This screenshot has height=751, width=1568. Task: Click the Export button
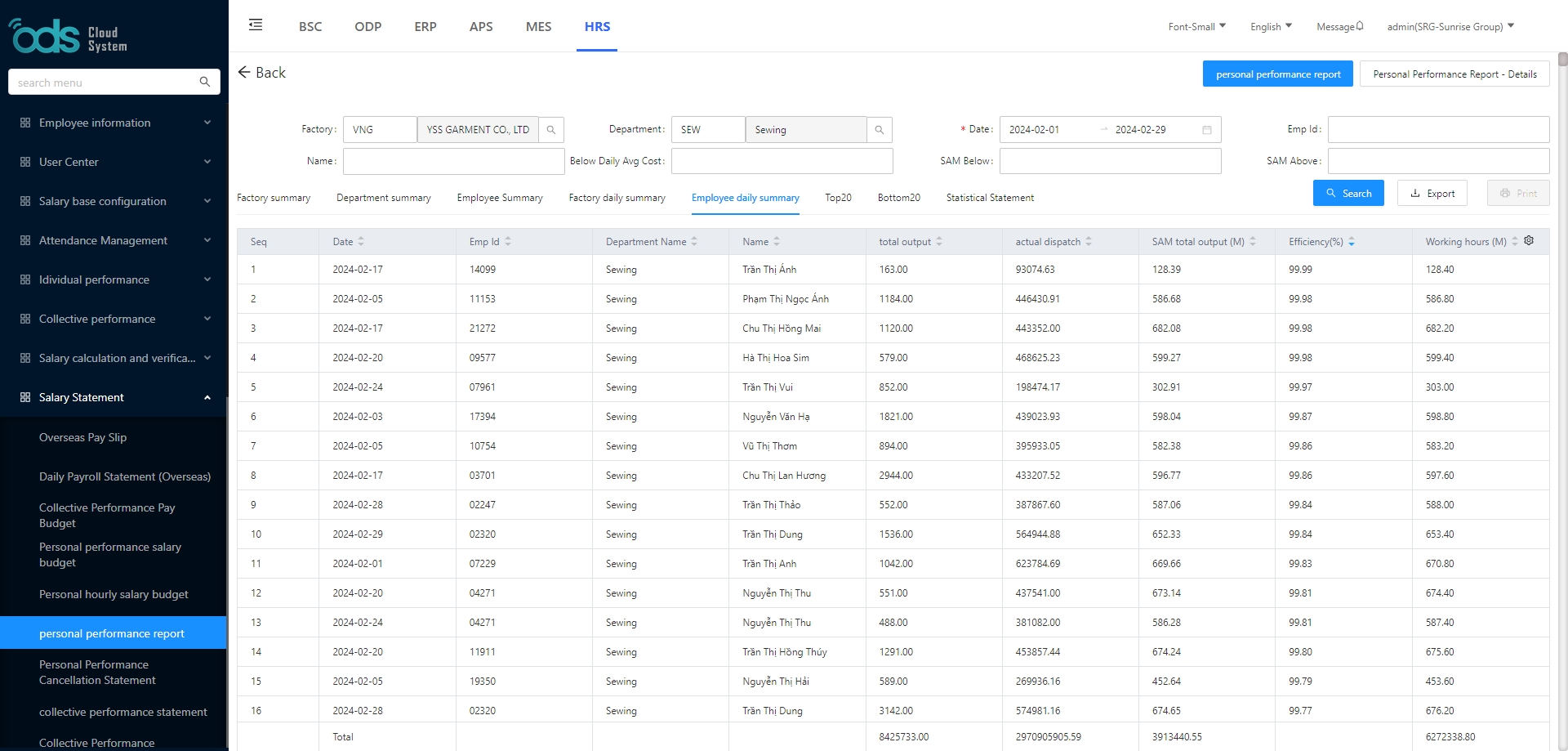tap(1432, 194)
